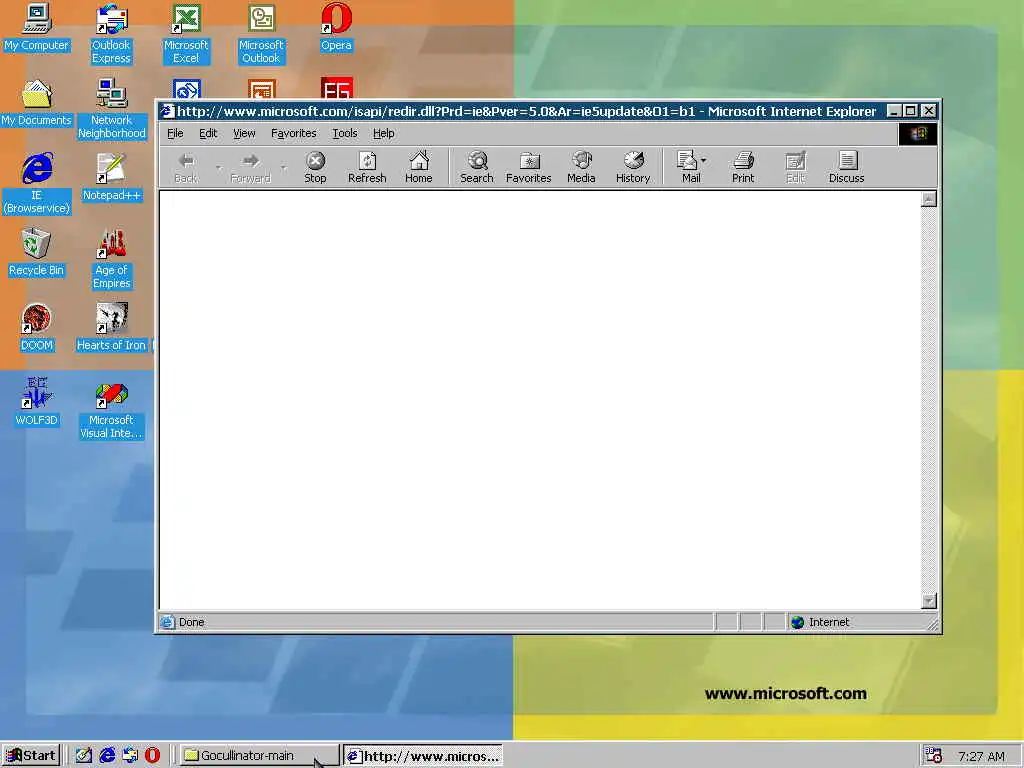The width and height of the screenshot is (1024, 768).
Task: Select the Microsoft Outlook desktop icon
Action: (261, 34)
